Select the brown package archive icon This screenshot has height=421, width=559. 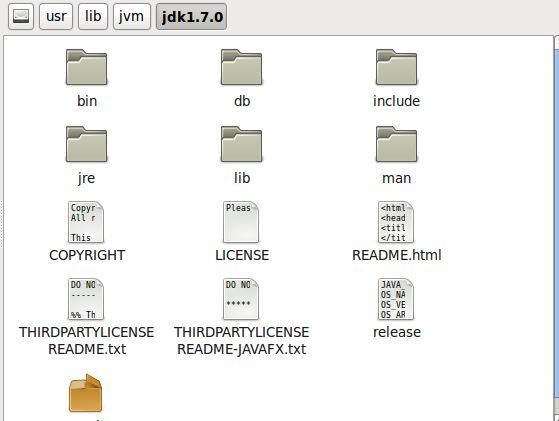tap(86, 393)
